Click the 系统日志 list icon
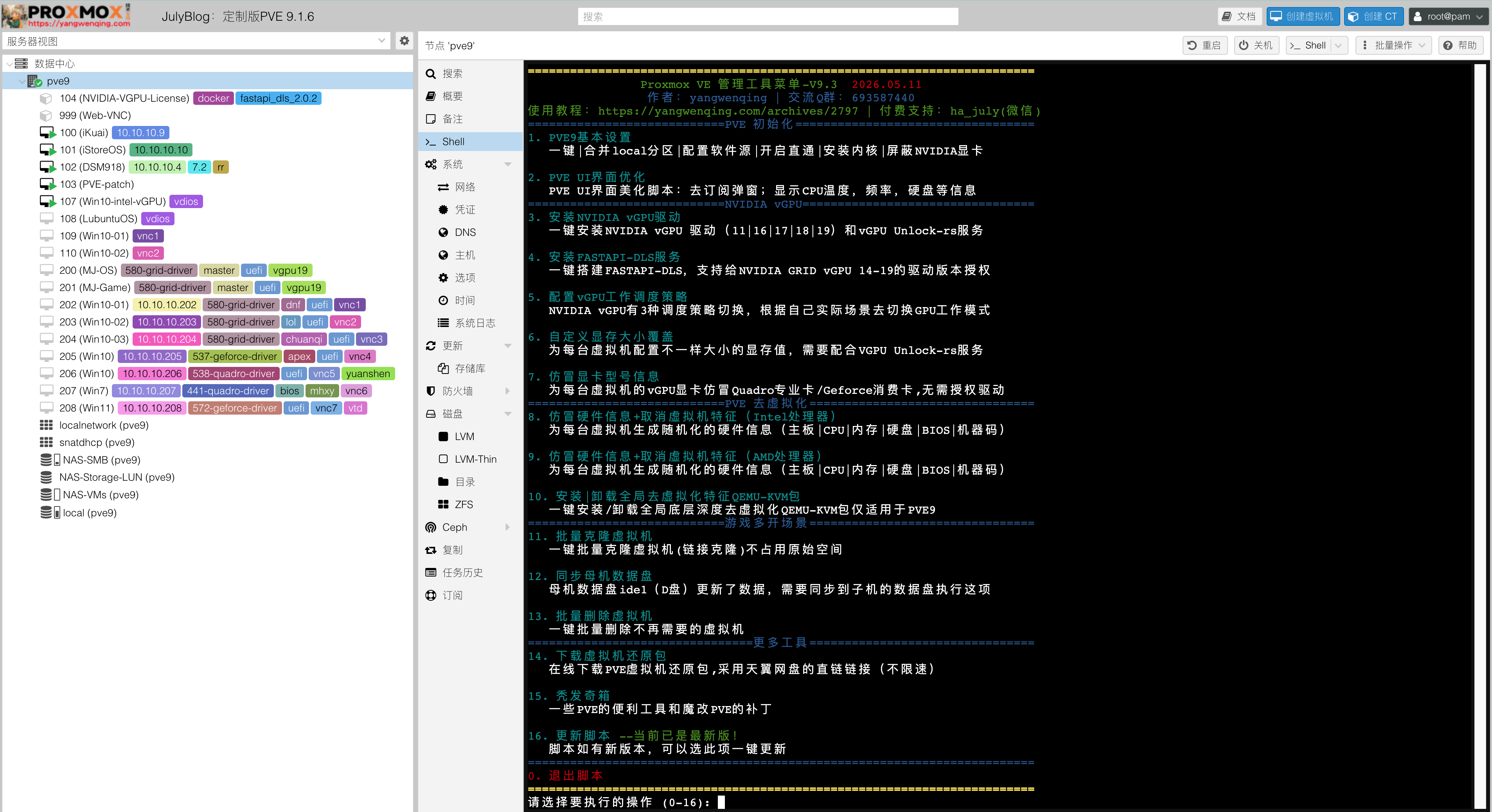 (x=443, y=323)
